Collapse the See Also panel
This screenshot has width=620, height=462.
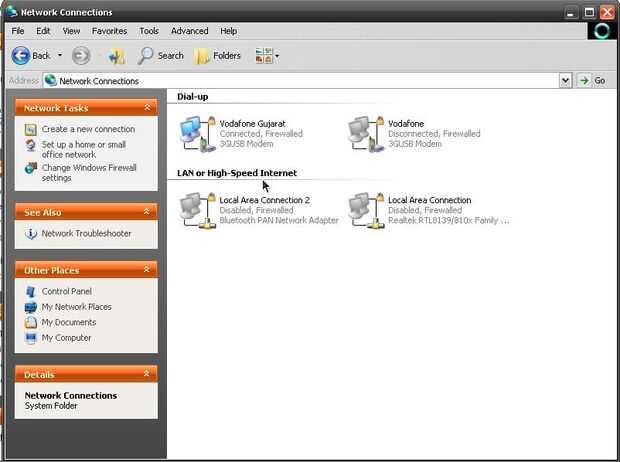[147, 212]
